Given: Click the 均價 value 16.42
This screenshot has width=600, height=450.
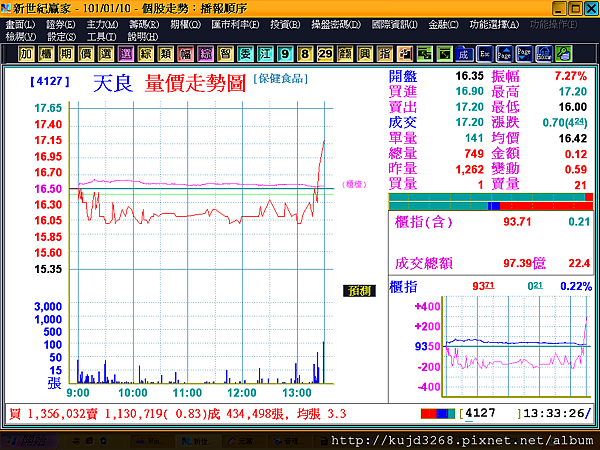Looking at the screenshot, I should click(572, 138).
